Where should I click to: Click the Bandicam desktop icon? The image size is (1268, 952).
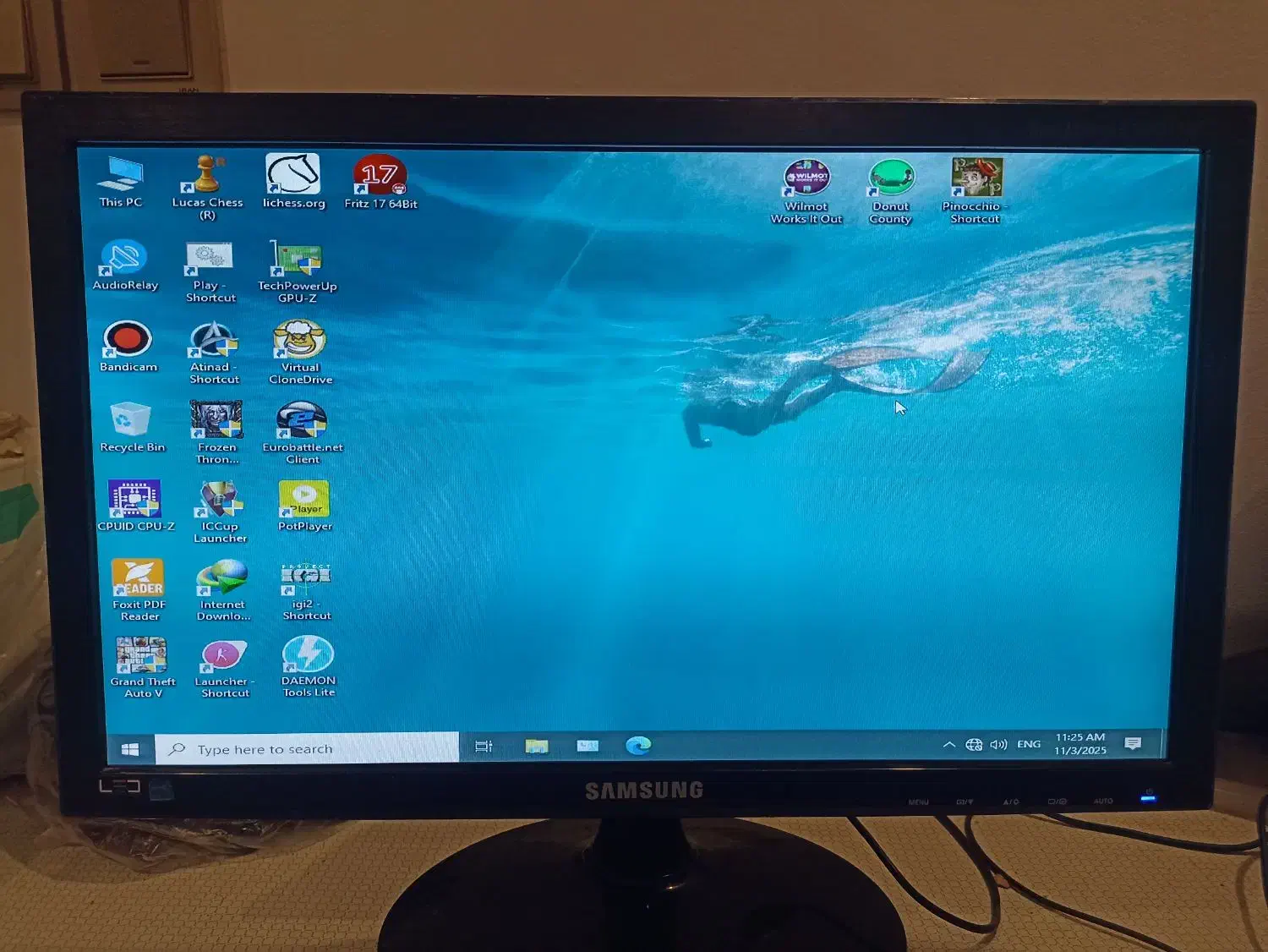pyautogui.click(x=128, y=340)
